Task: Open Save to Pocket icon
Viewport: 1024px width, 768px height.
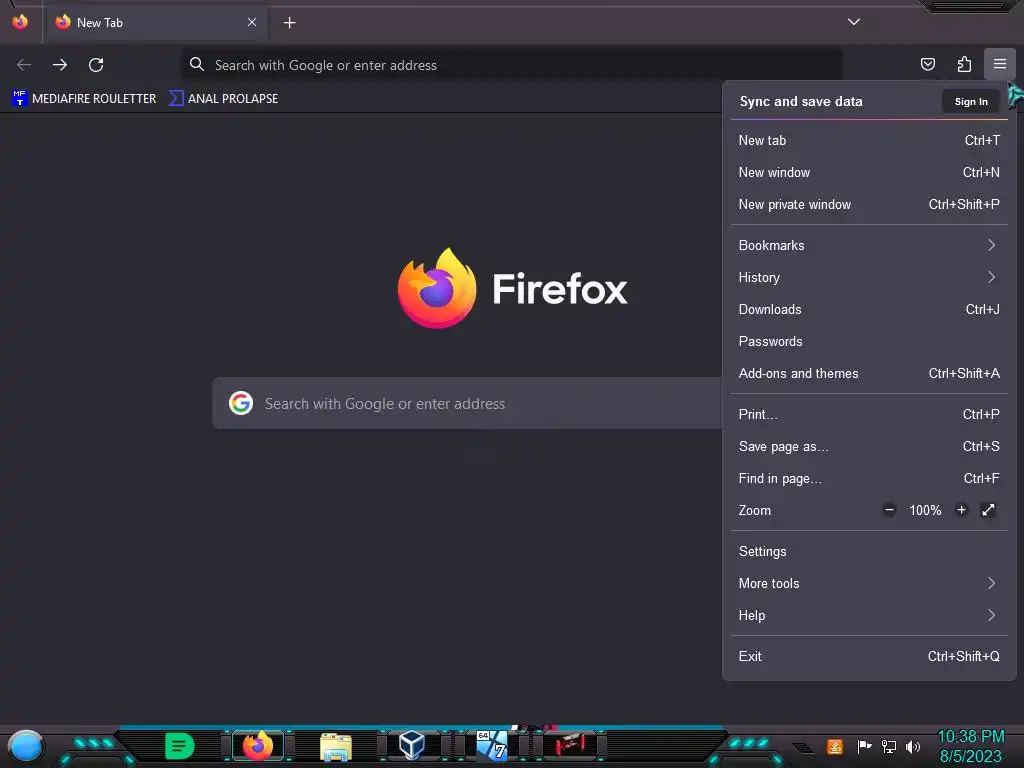Action: (x=927, y=64)
